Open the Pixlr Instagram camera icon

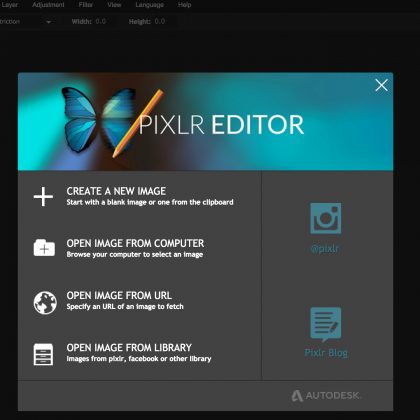(326, 218)
